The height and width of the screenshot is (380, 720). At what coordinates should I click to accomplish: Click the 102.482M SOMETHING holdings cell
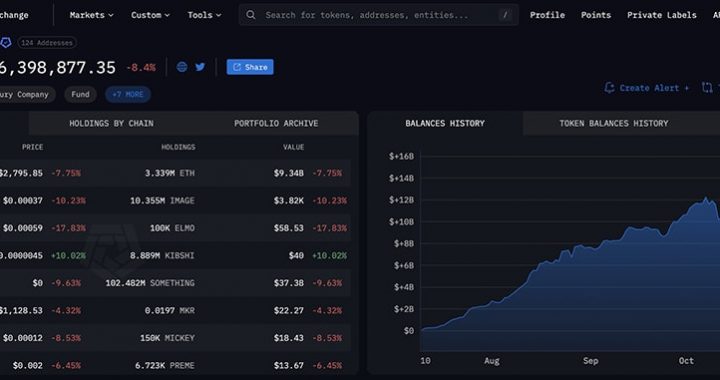(x=150, y=283)
